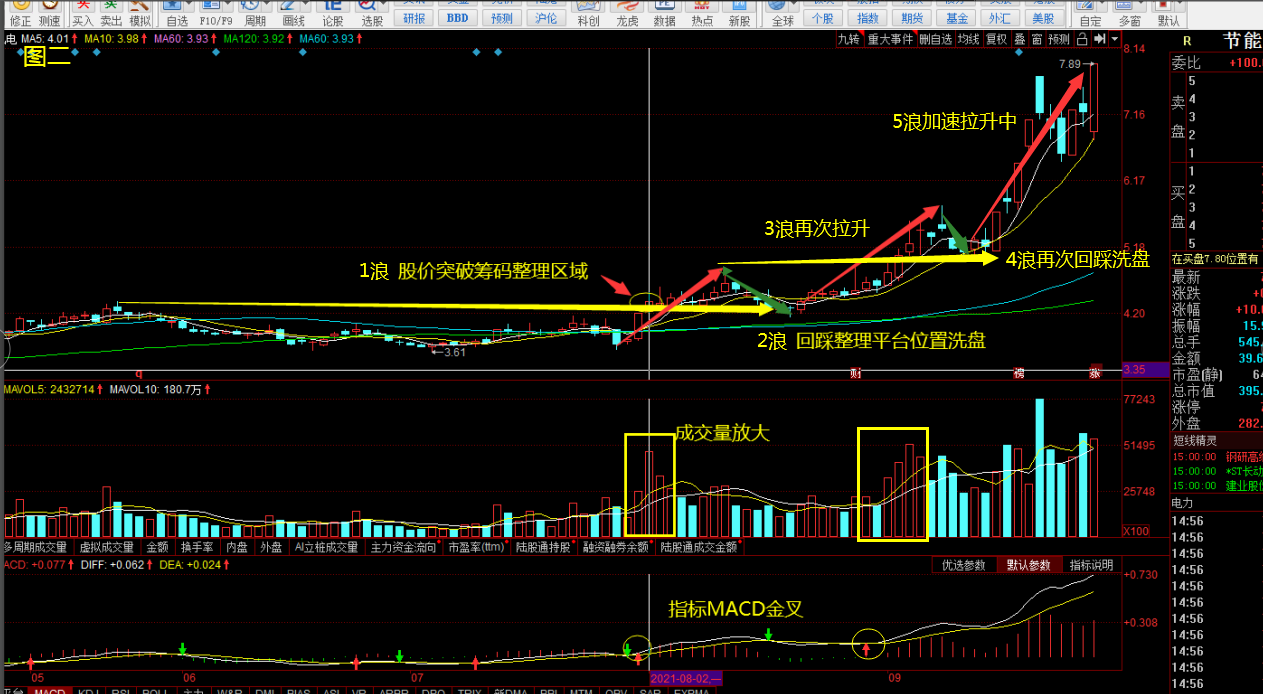The width and height of the screenshot is (1263, 694).
Task: Open the 龙虎 ranking icon
Action: point(627,12)
